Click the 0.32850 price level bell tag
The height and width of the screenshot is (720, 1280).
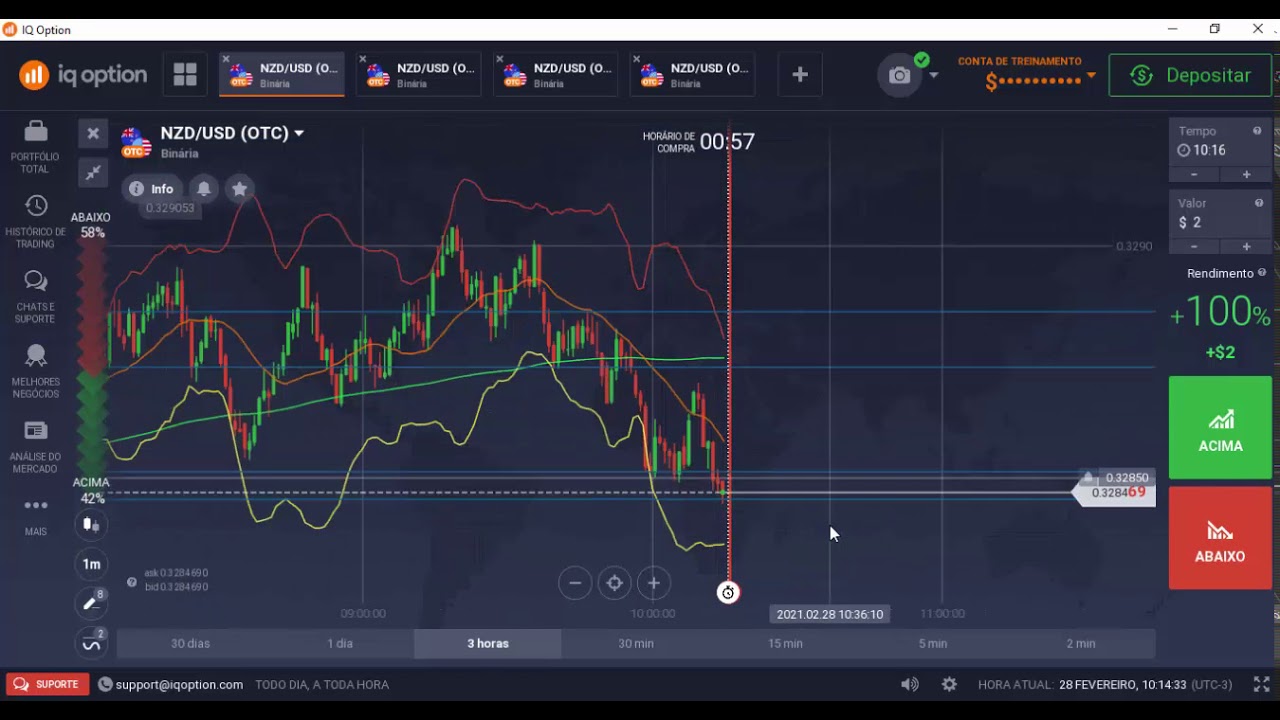(x=1118, y=478)
